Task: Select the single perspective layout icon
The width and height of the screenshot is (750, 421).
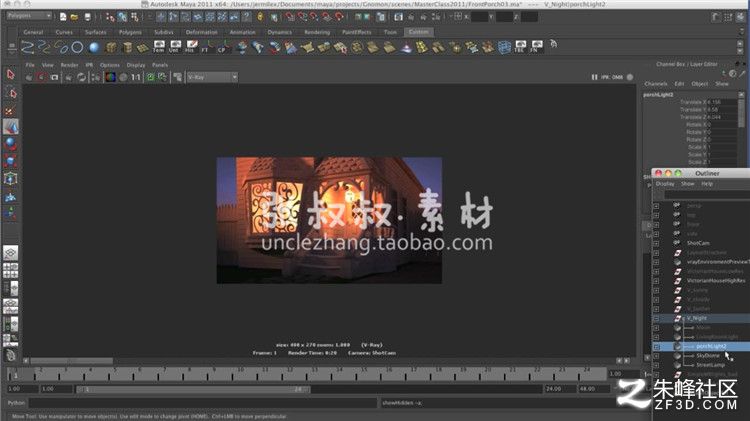Action: [11, 253]
